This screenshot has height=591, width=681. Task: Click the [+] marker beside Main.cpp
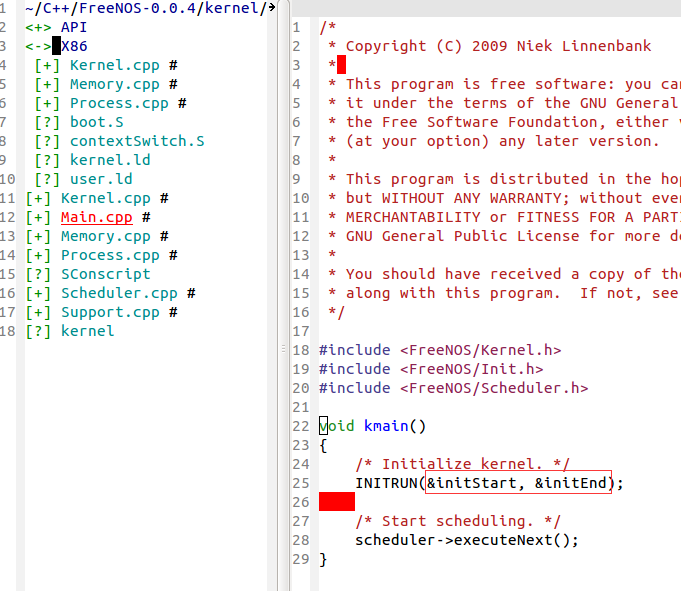point(38,218)
